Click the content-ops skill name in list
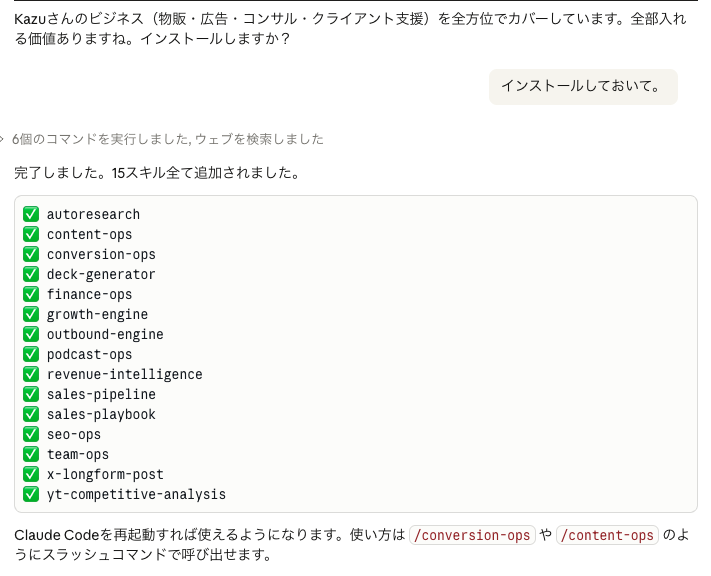Viewport: 711px width, 576px height. (x=89, y=234)
